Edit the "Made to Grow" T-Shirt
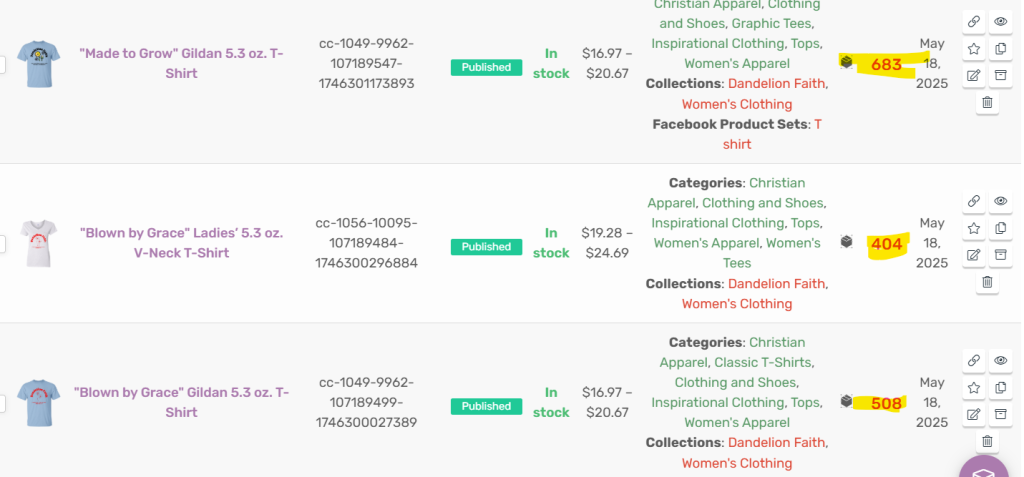1024x477 pixels. [974, 75]
